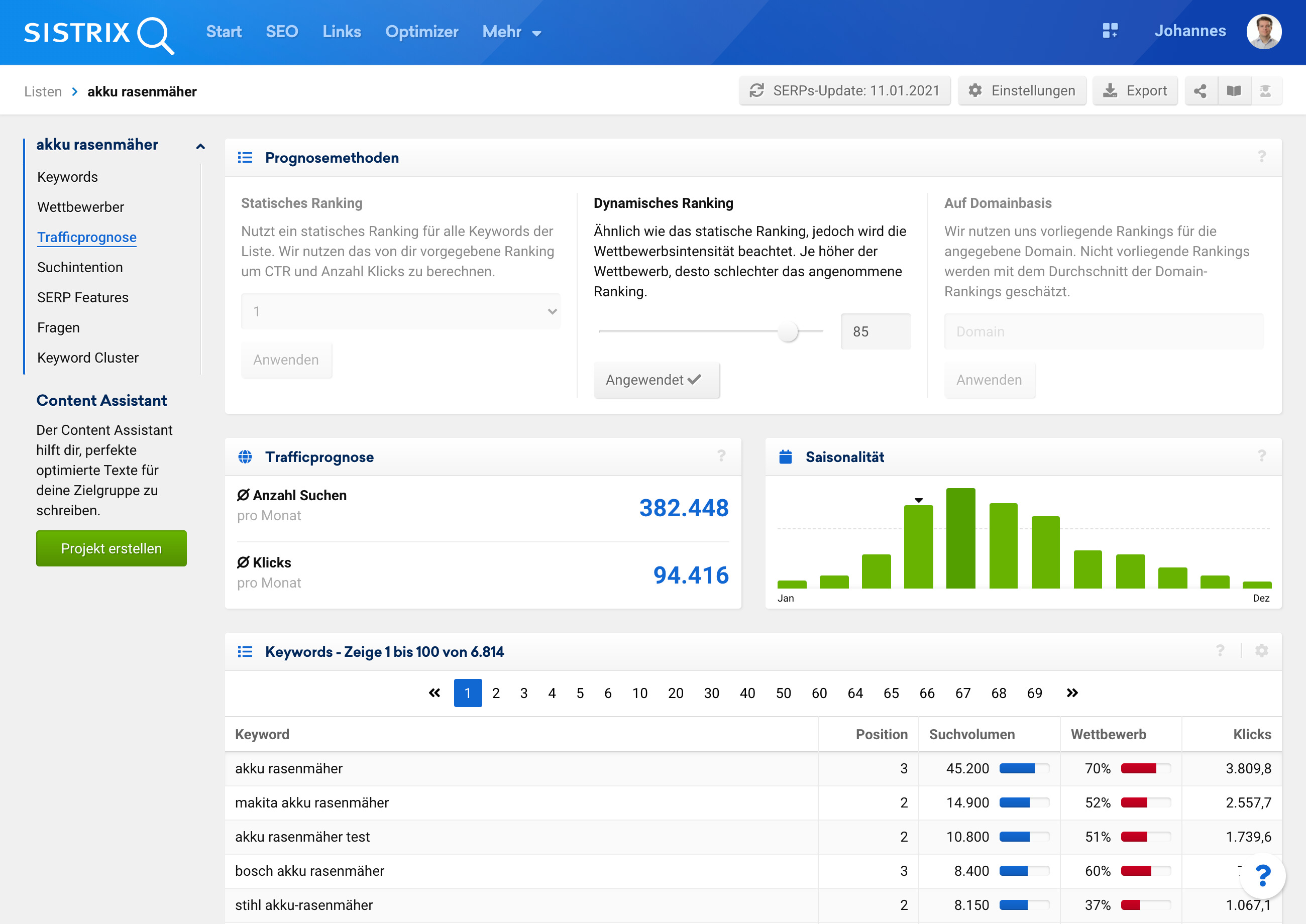The image size is (1306, 924).
Task: Click the dynamic ranking slider handle
Action: (x=788, y=332)
